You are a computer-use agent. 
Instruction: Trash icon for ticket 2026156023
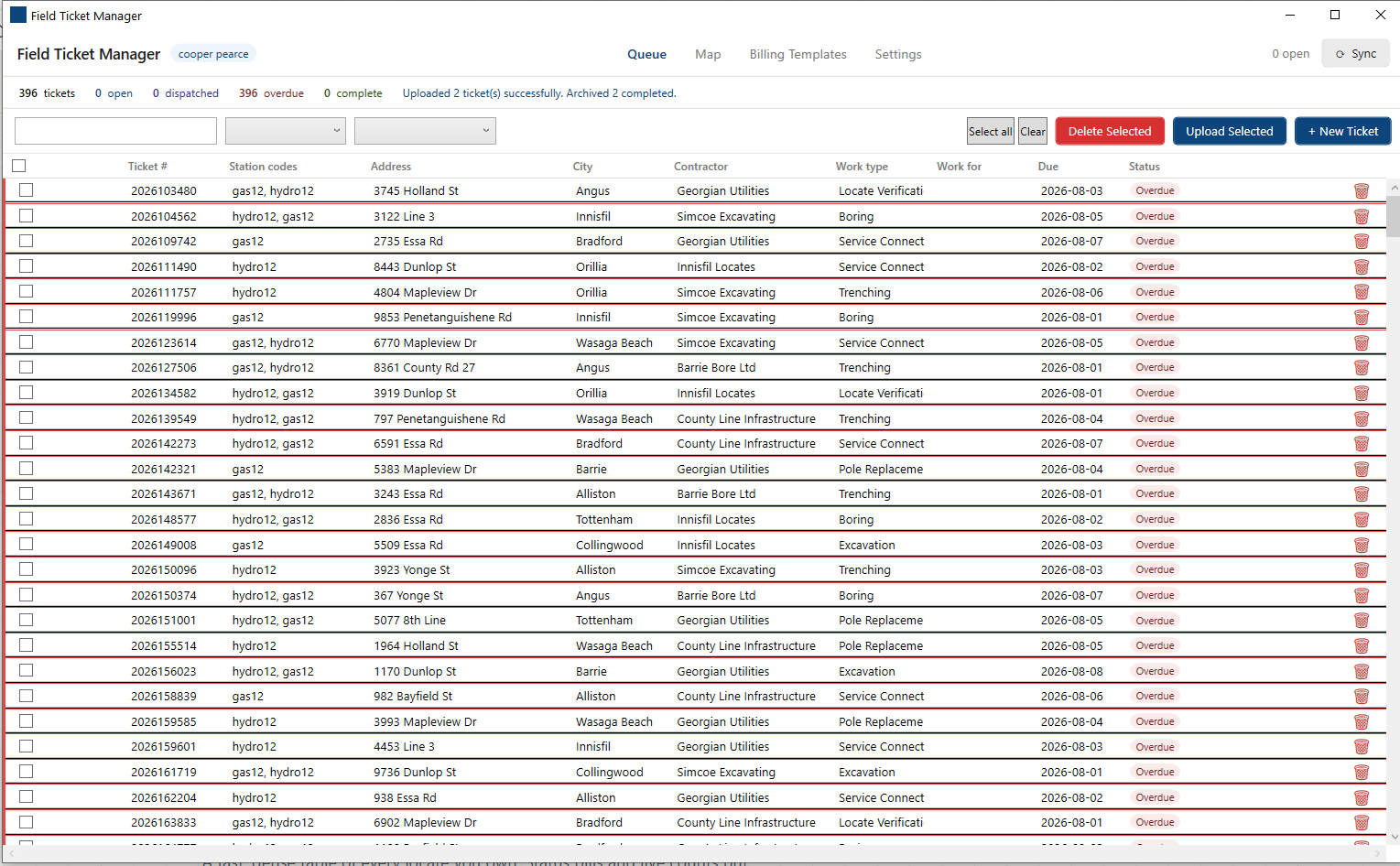click(x=1362, y=671)
